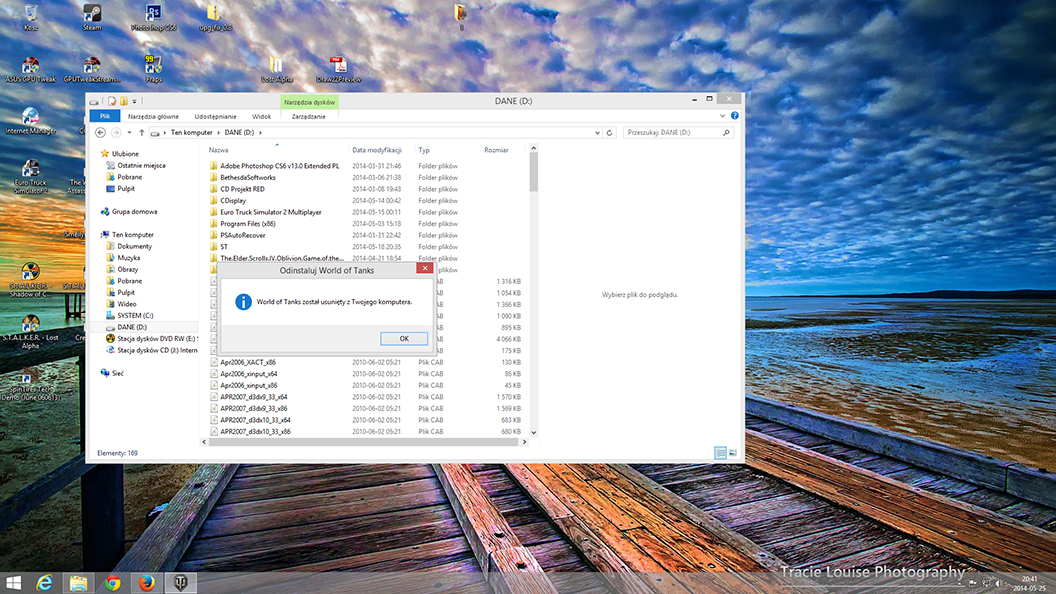Viewport: 1056px width, 594px height.
Task: Switch to large icons view layout icon
Action: [733, 453]
